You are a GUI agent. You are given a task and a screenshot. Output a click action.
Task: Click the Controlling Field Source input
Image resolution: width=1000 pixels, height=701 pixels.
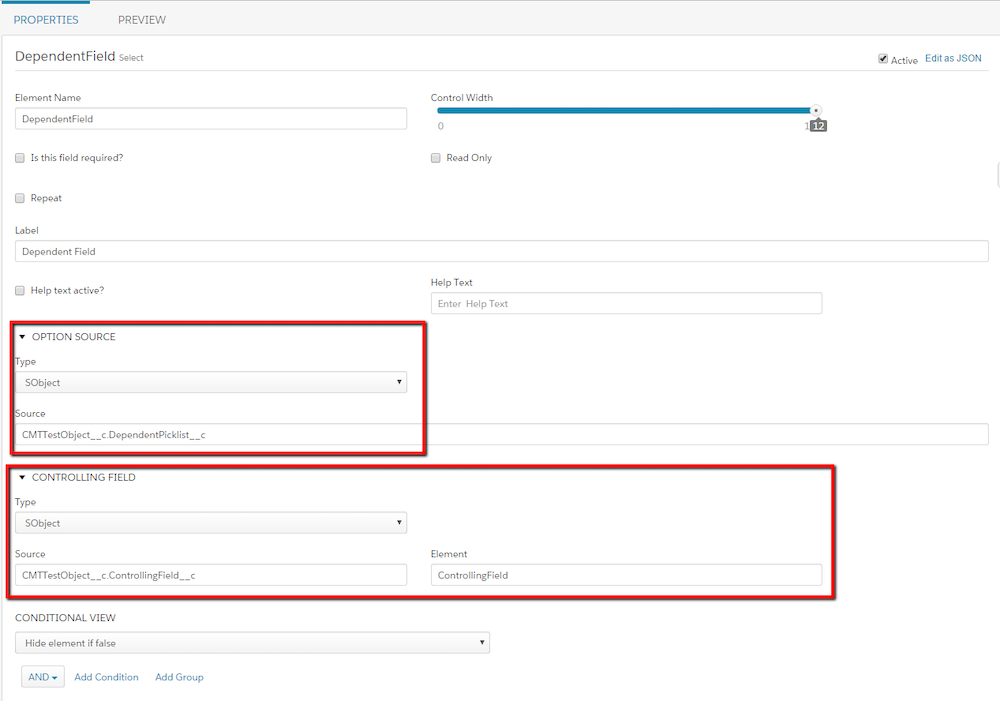tap(211, 575)
